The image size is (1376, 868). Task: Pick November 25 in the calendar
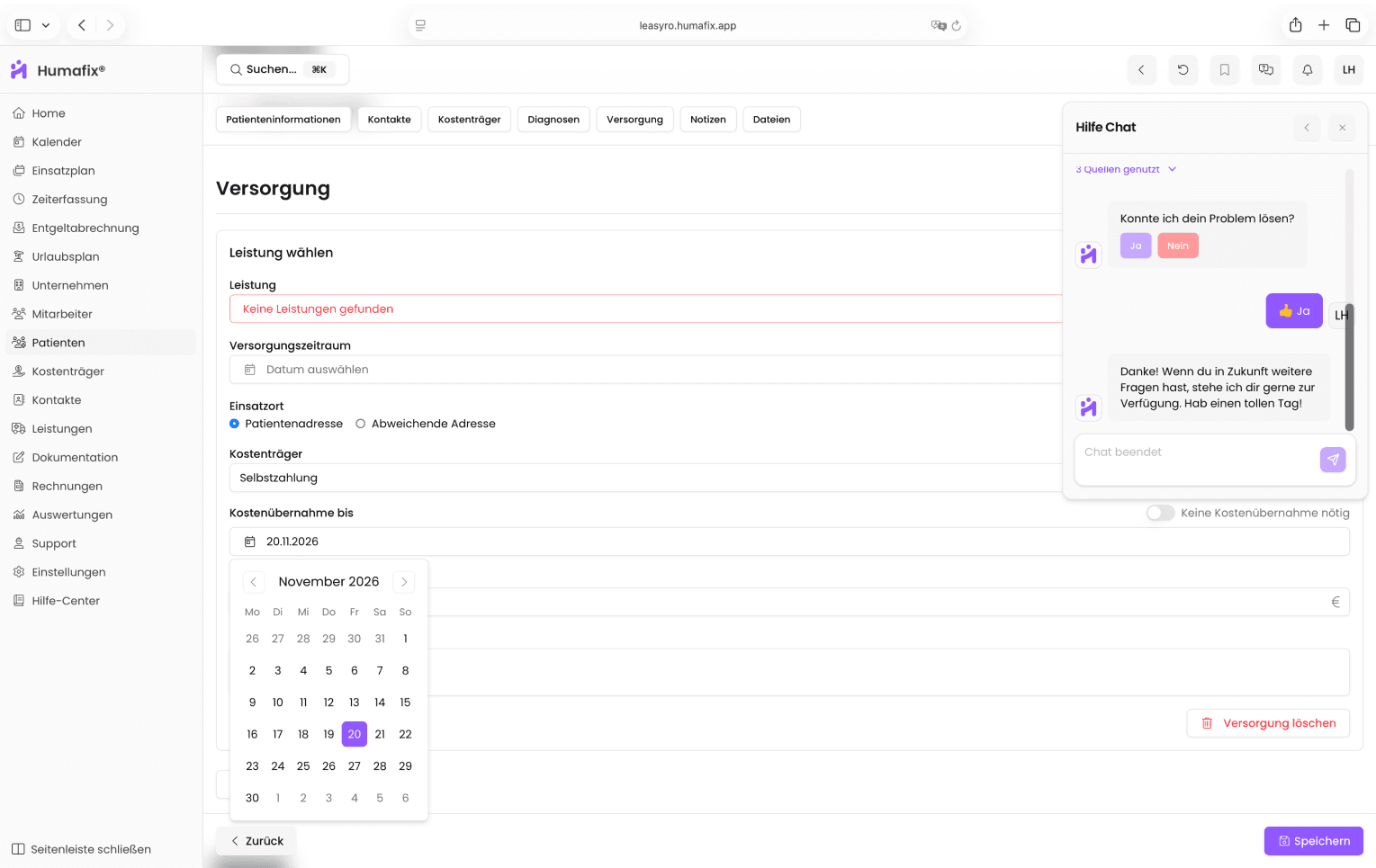(x=303, y=766)
